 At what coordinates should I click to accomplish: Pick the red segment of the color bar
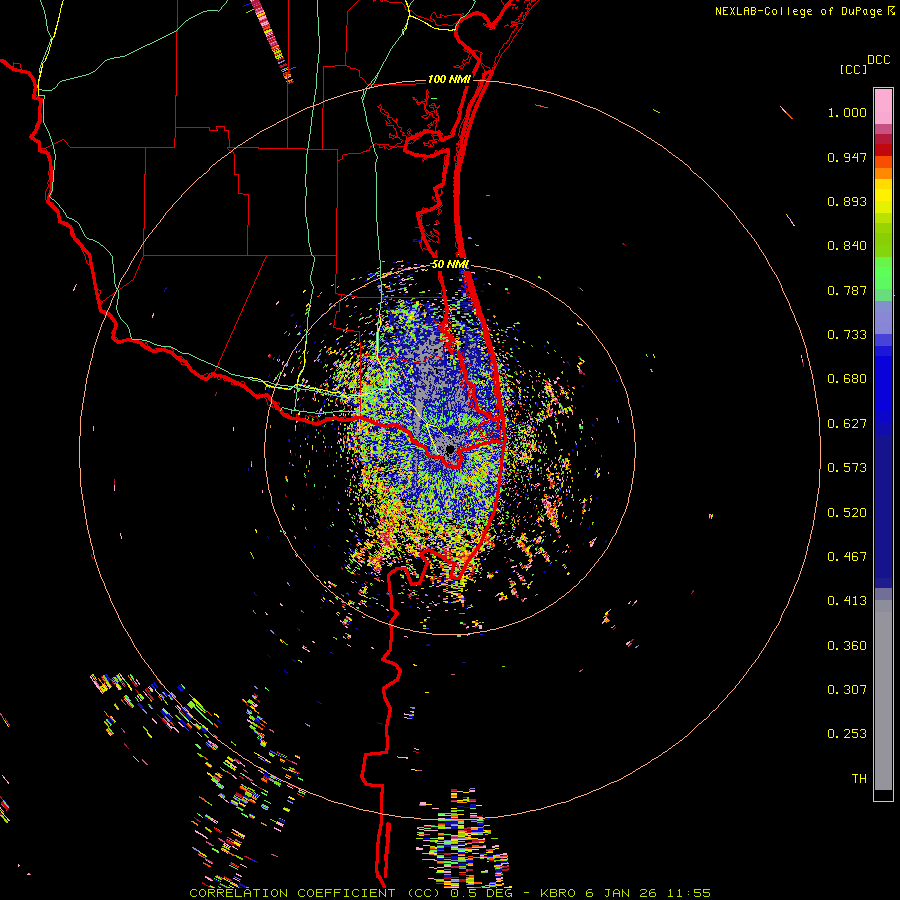[x=883, y=150]
